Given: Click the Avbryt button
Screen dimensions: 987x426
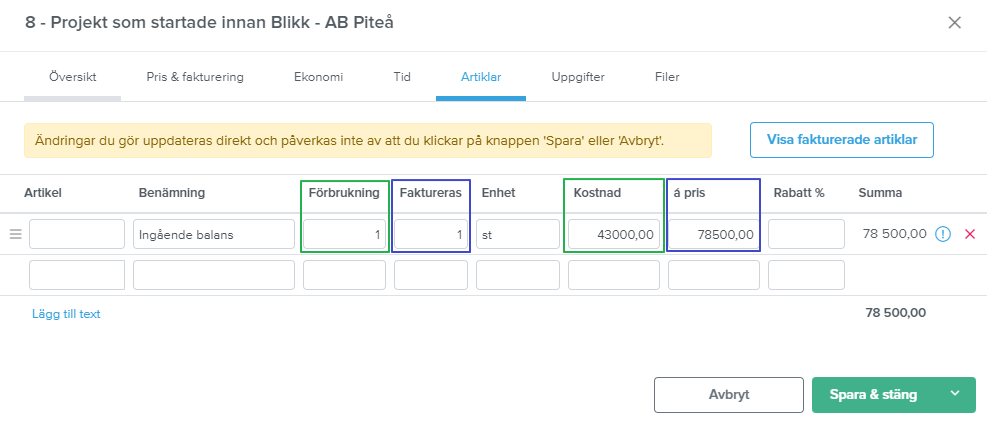Looking at the screenshot, I should click(x=729, y=395).
